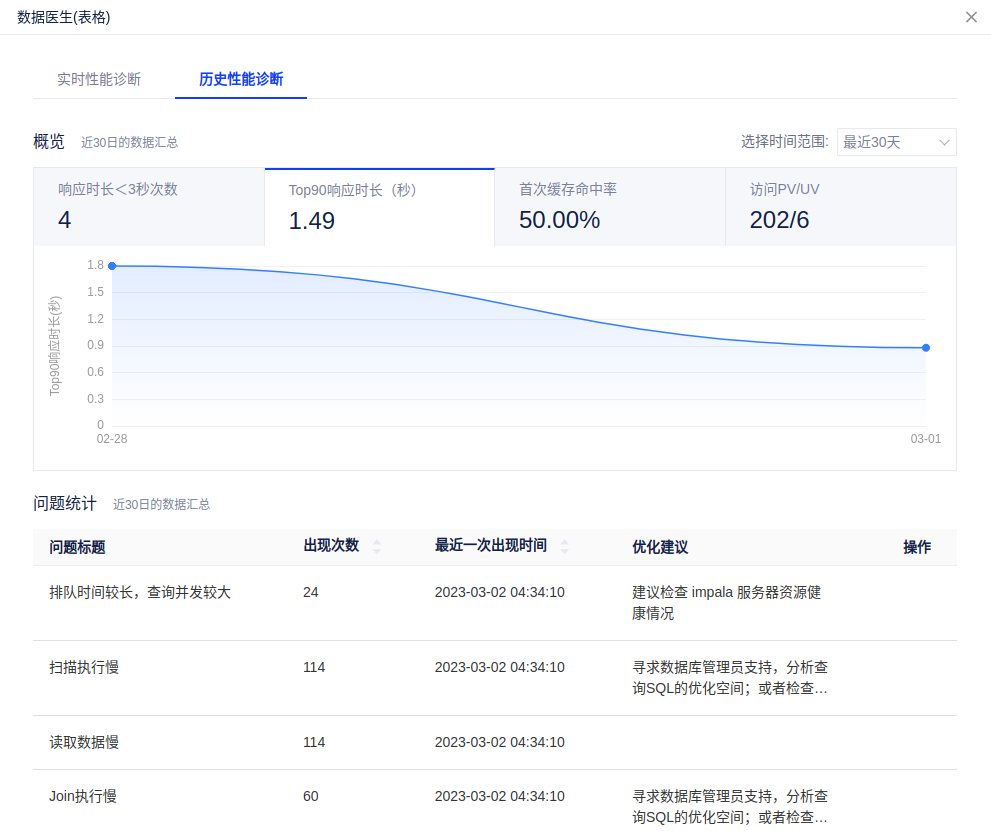Select the 读取数据慢 issue row
The height and width of the screenshot is (831, 991).
(x=84, y=743)
